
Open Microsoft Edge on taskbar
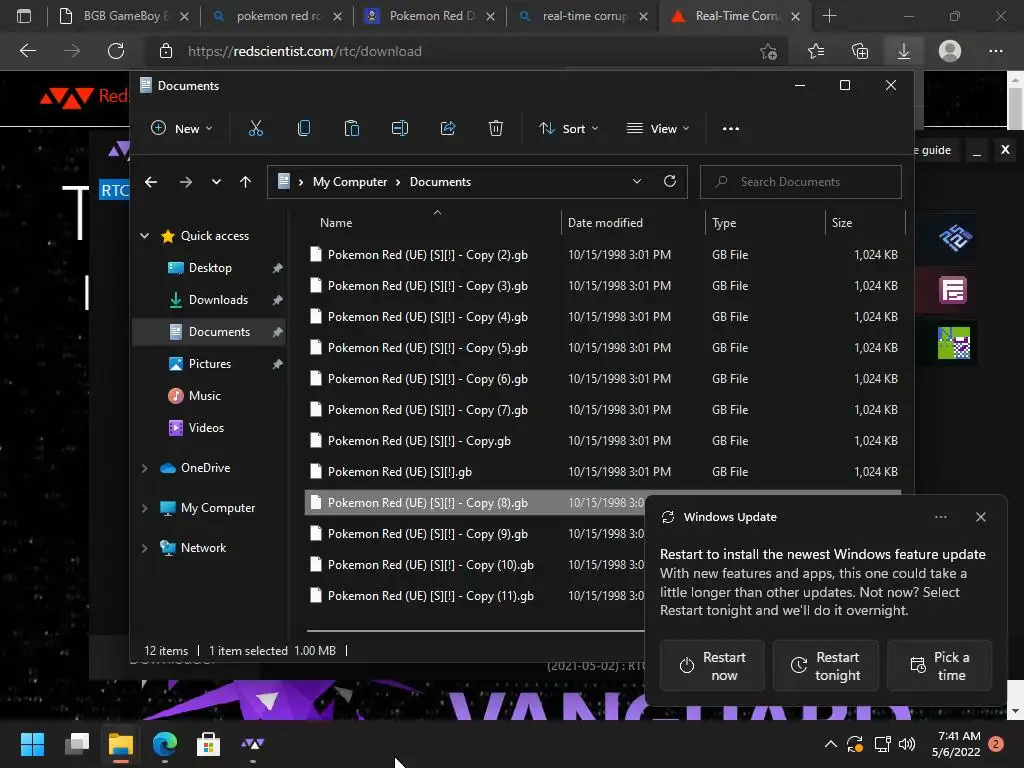pos(165,744)
